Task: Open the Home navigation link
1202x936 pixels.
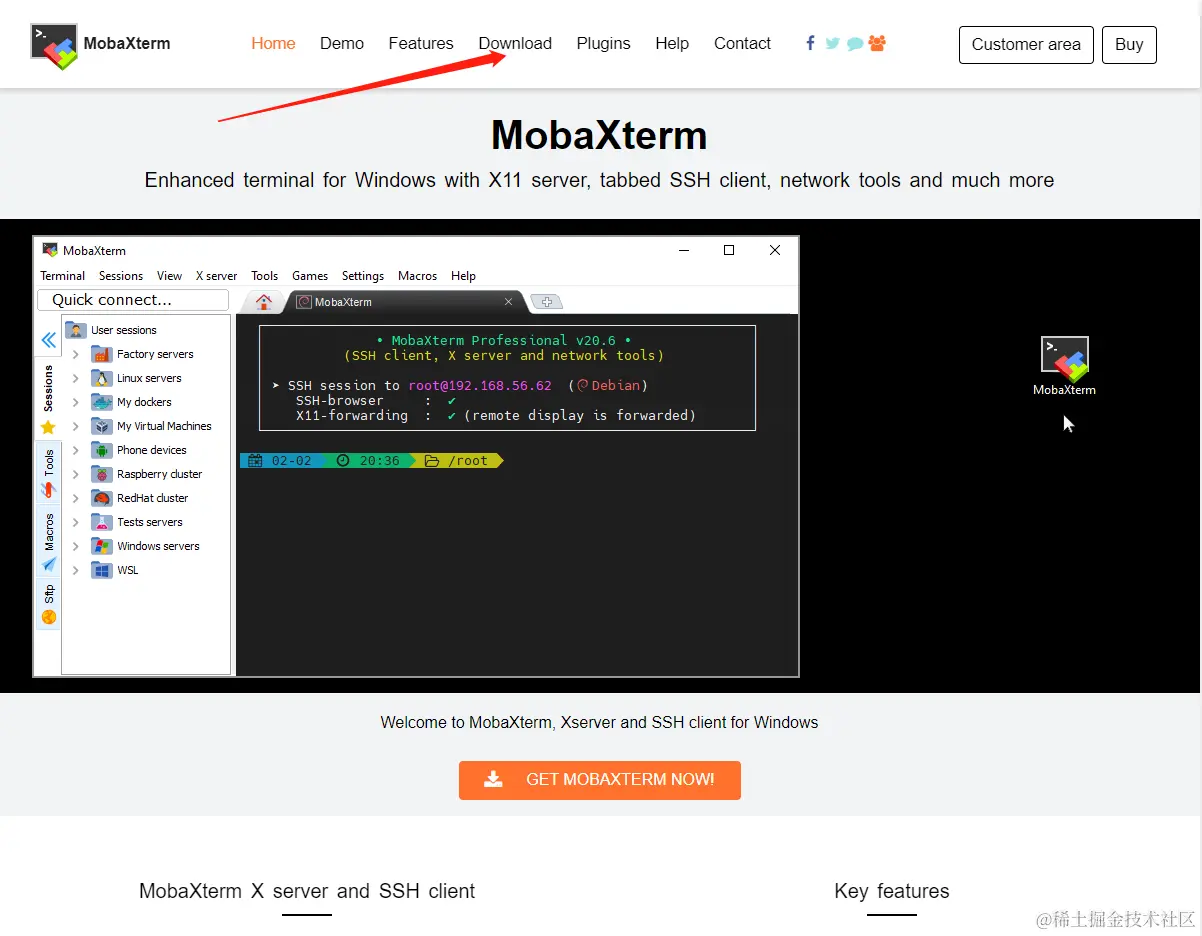Action: (x=273, y=43)
